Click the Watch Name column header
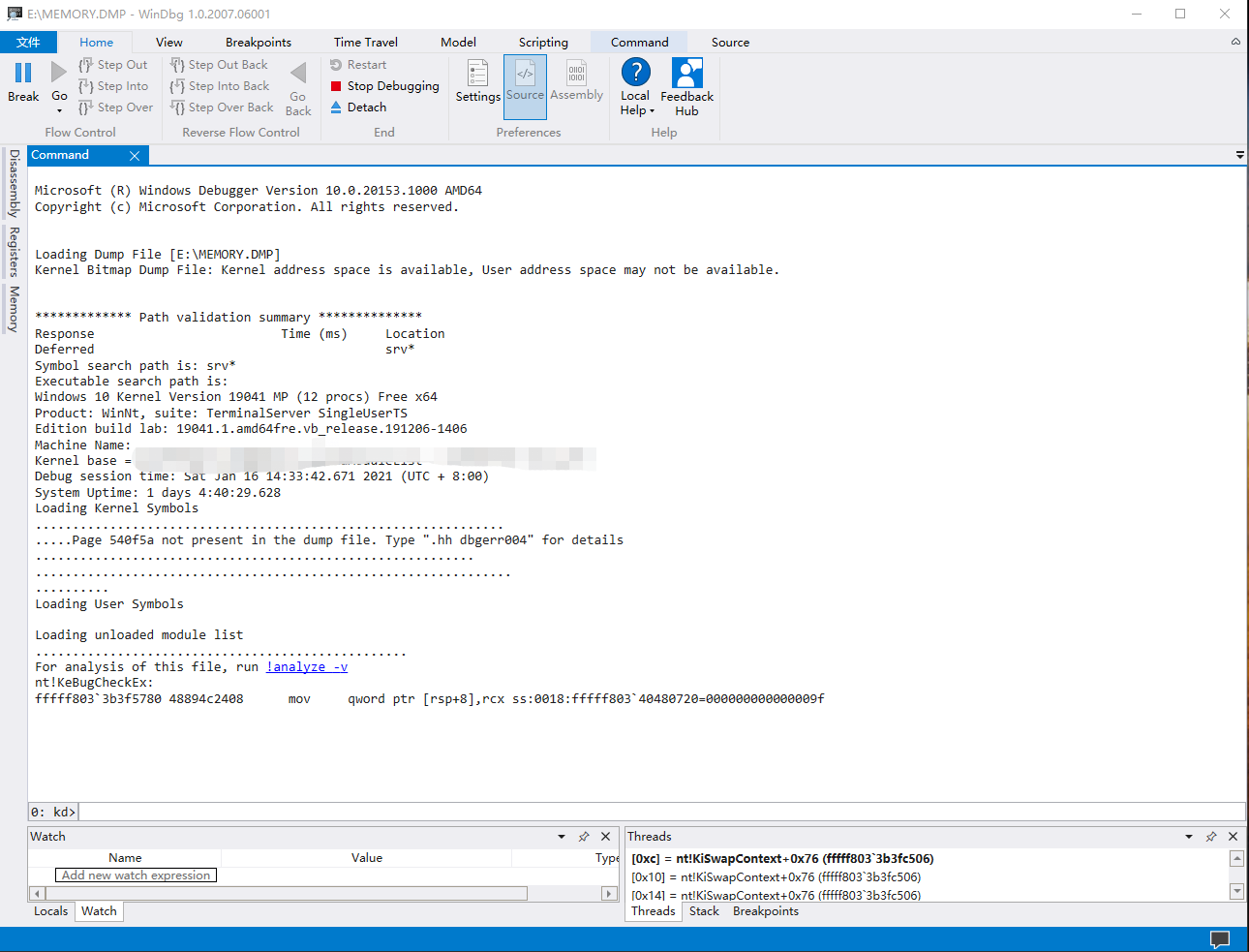This screenshot has height=952, width=1249. point(125,858)
